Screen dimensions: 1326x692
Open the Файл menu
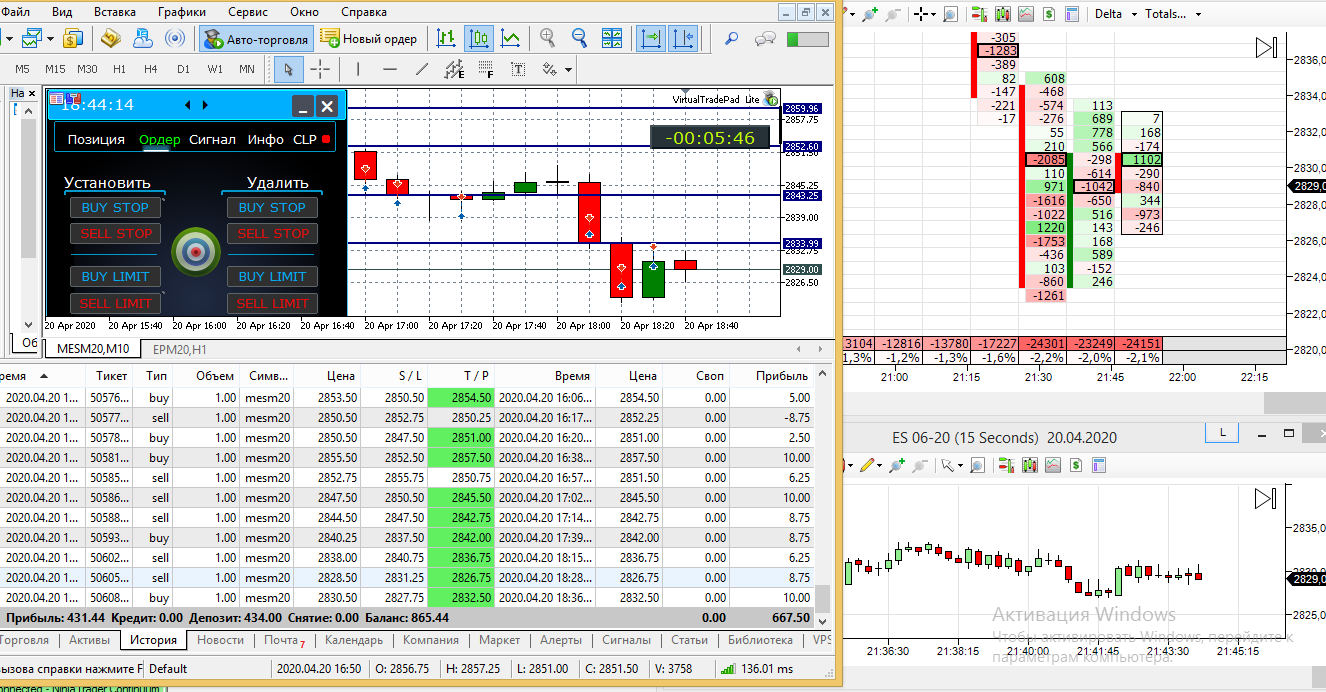14,12
